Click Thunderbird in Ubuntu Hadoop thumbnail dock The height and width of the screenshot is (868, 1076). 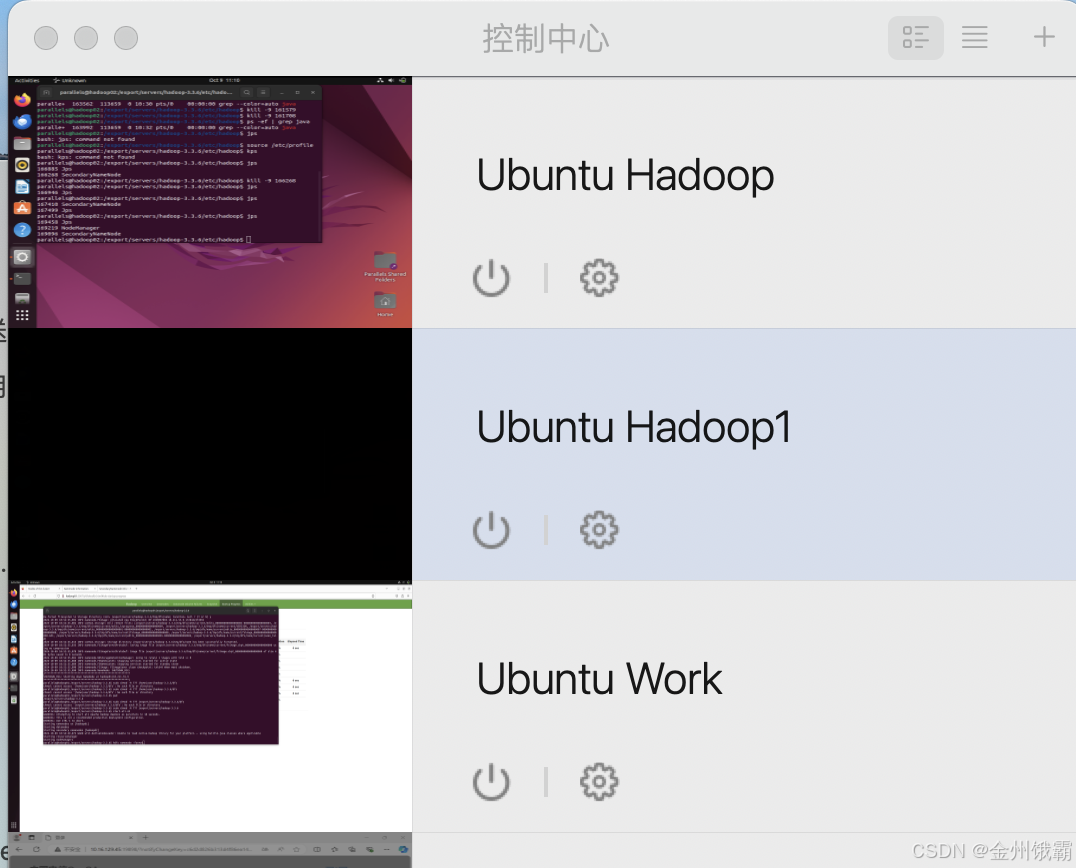[x=22, y=121]
